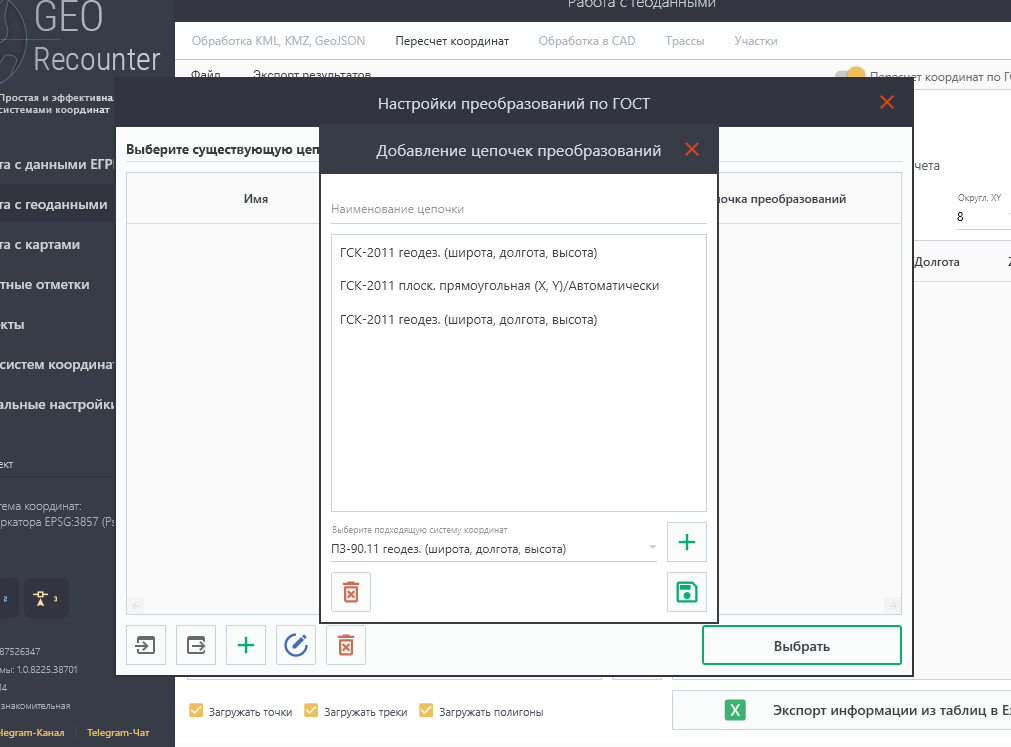Toggle the 'Пересчет координат по ГОСТ' switch
The width and height of the screenshot is (1011, 747).
(x=849, y=76)
